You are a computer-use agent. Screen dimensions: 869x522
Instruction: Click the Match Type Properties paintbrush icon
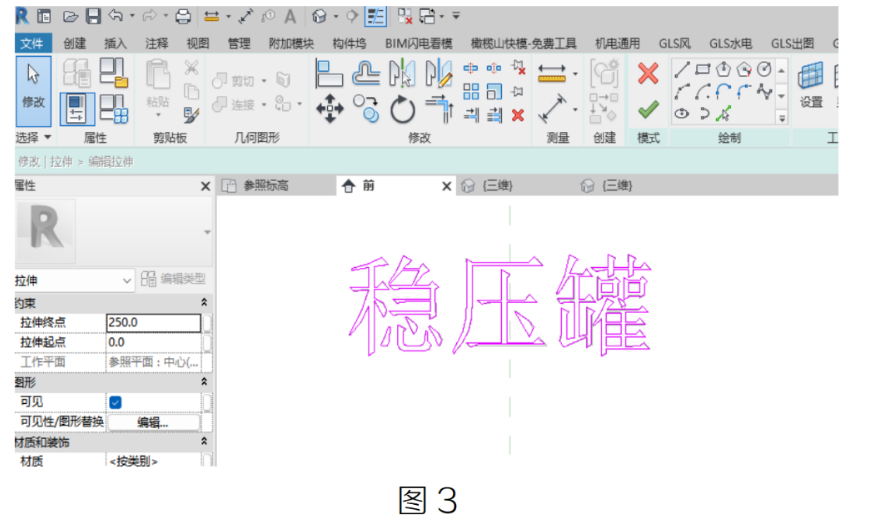[x=191, y=115]
